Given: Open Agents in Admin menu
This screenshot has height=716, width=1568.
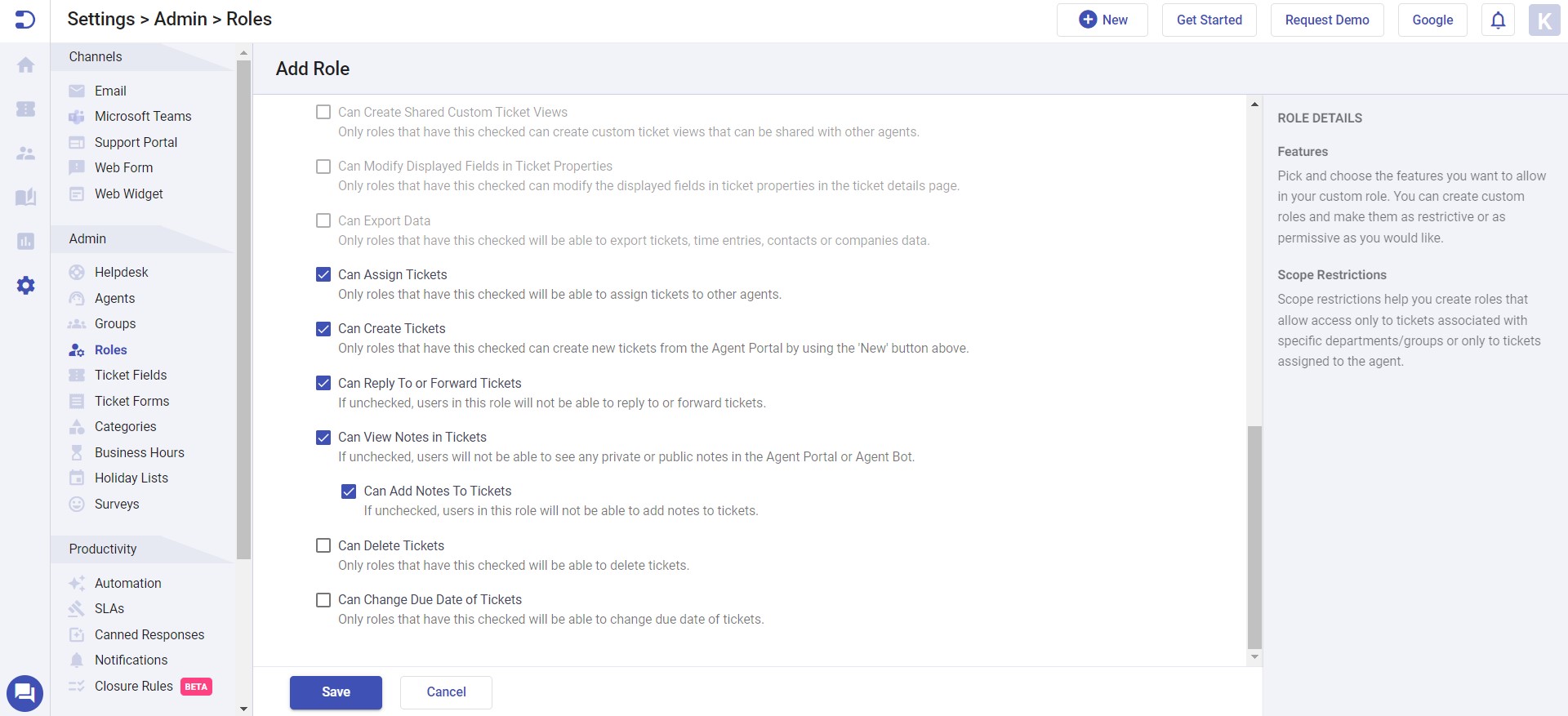Looking at the screenshot, I should (x=114, y=298).
